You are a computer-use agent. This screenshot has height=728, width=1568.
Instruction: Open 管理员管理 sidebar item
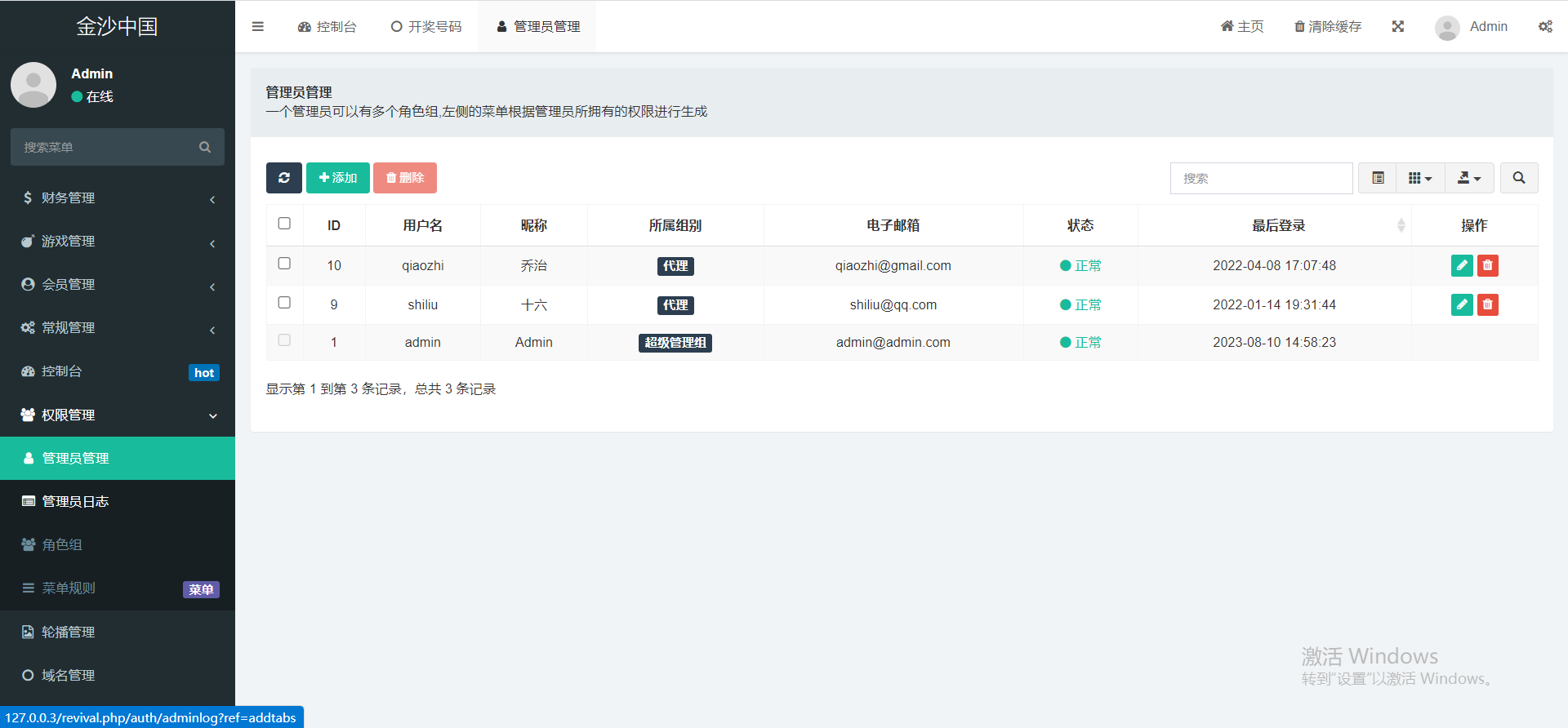click(x=118, y=458)
